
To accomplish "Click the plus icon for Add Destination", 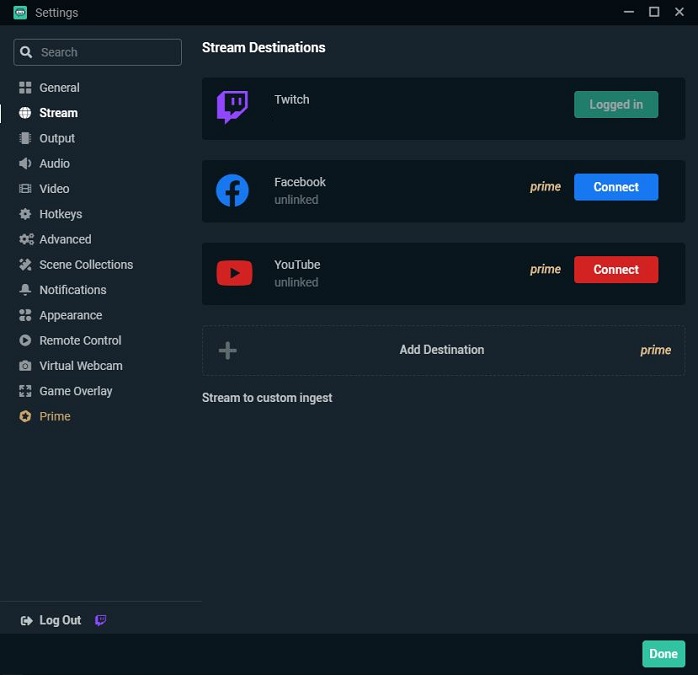I will [227, 350].
